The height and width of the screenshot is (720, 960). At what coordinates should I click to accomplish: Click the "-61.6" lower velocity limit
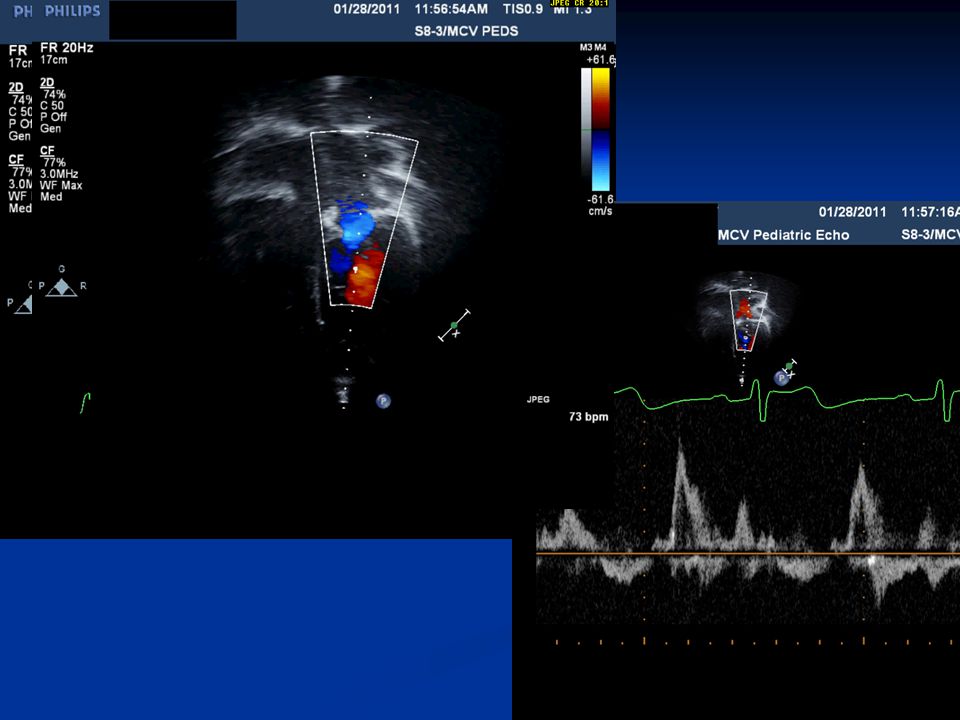(x=601, y=200)
